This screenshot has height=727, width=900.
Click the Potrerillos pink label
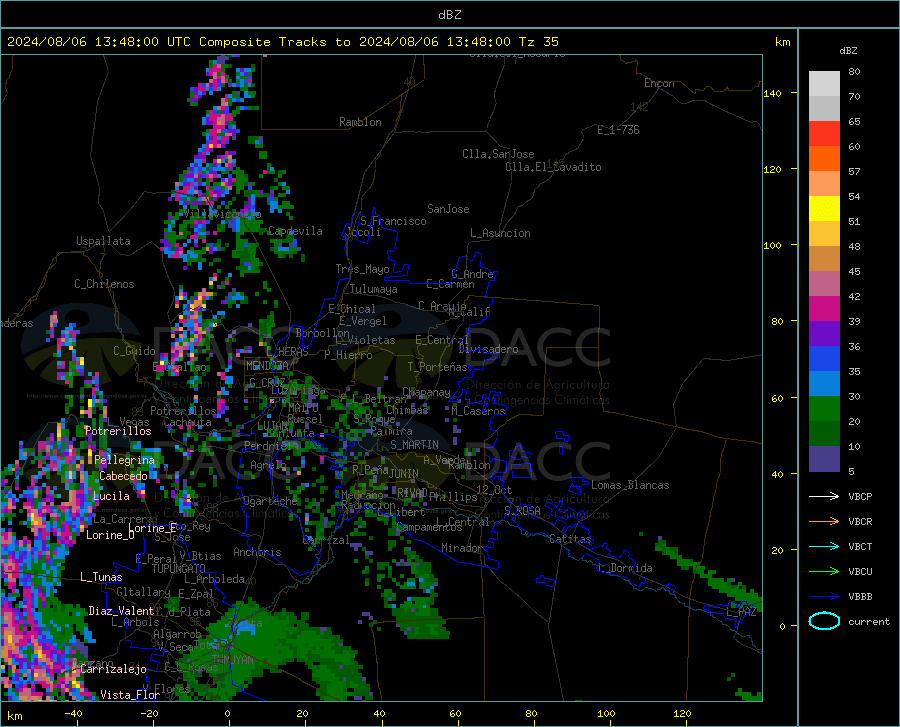tap(118, 431)
